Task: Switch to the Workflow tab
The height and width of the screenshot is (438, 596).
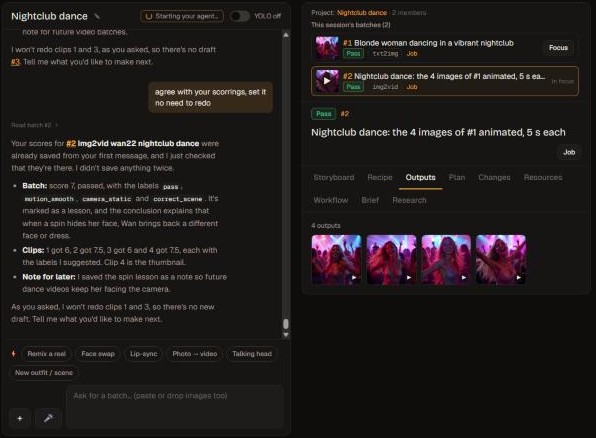Action: pyautogui.click(x=331, y=200)
